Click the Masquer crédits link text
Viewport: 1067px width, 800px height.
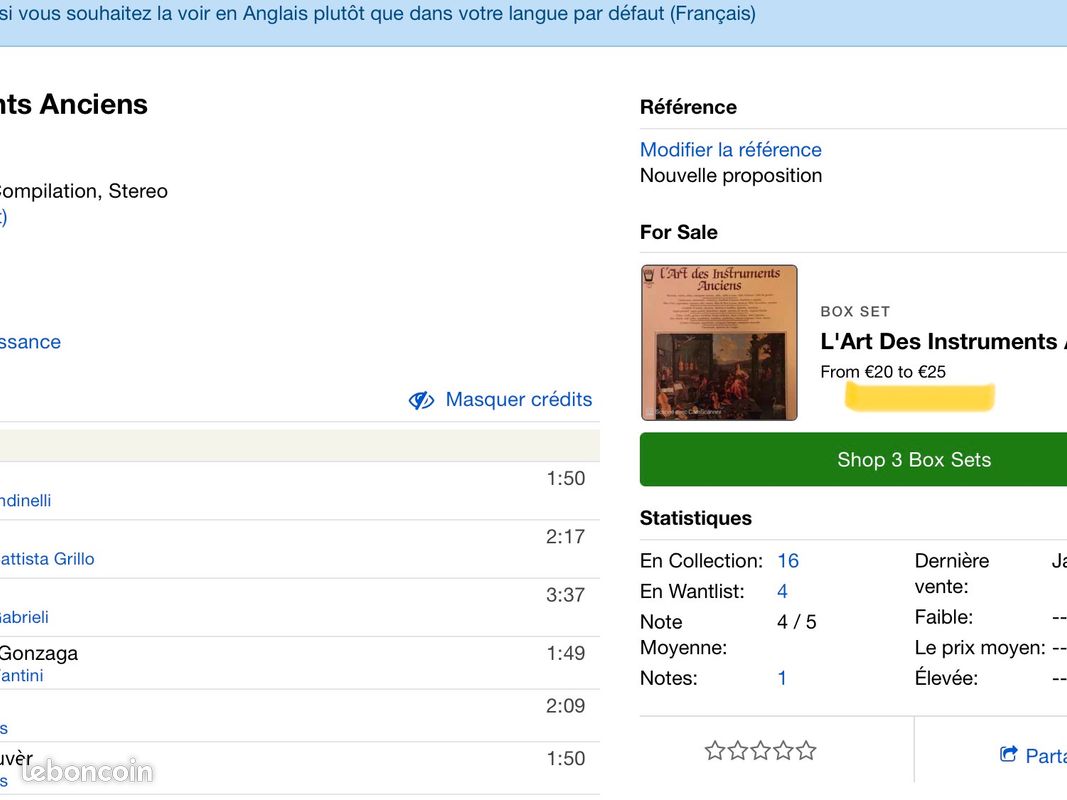[x=519, y=399]
